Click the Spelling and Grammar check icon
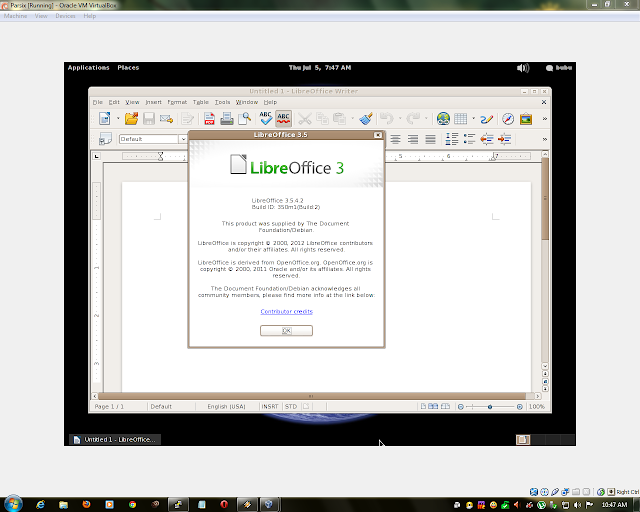This screenshot has width=640, height=512. click(266, 119)
